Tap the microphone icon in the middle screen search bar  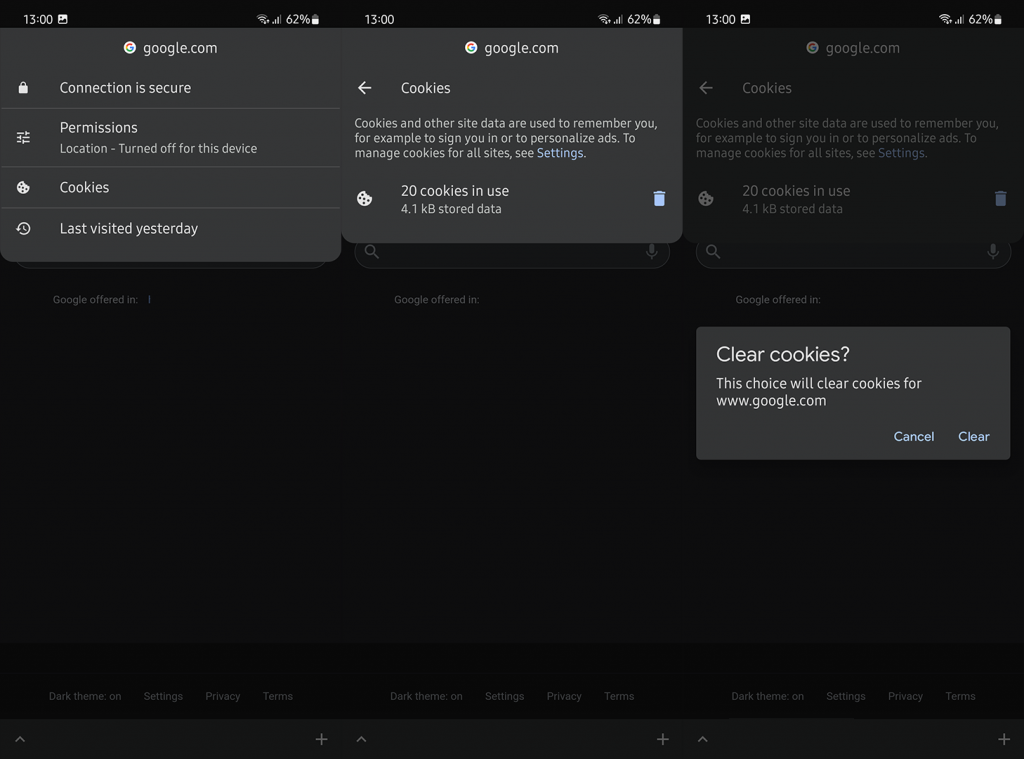coord(651,251)
